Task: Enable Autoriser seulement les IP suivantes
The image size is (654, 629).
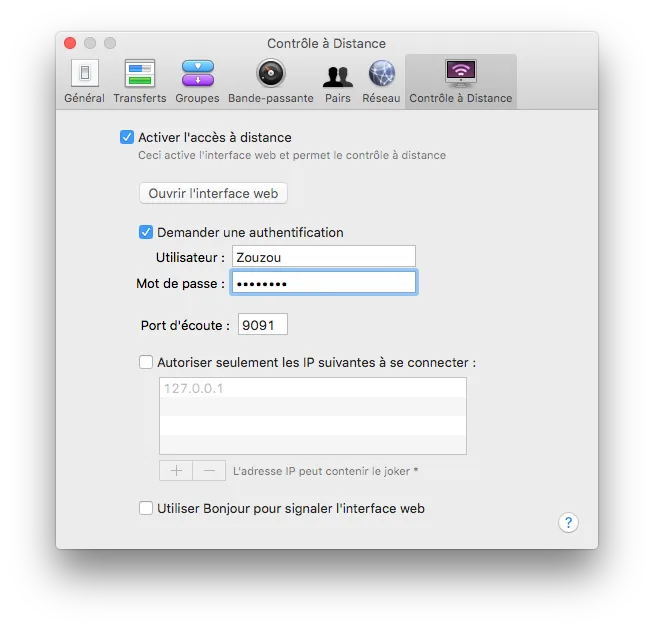Action: click(x=146, y=362)
